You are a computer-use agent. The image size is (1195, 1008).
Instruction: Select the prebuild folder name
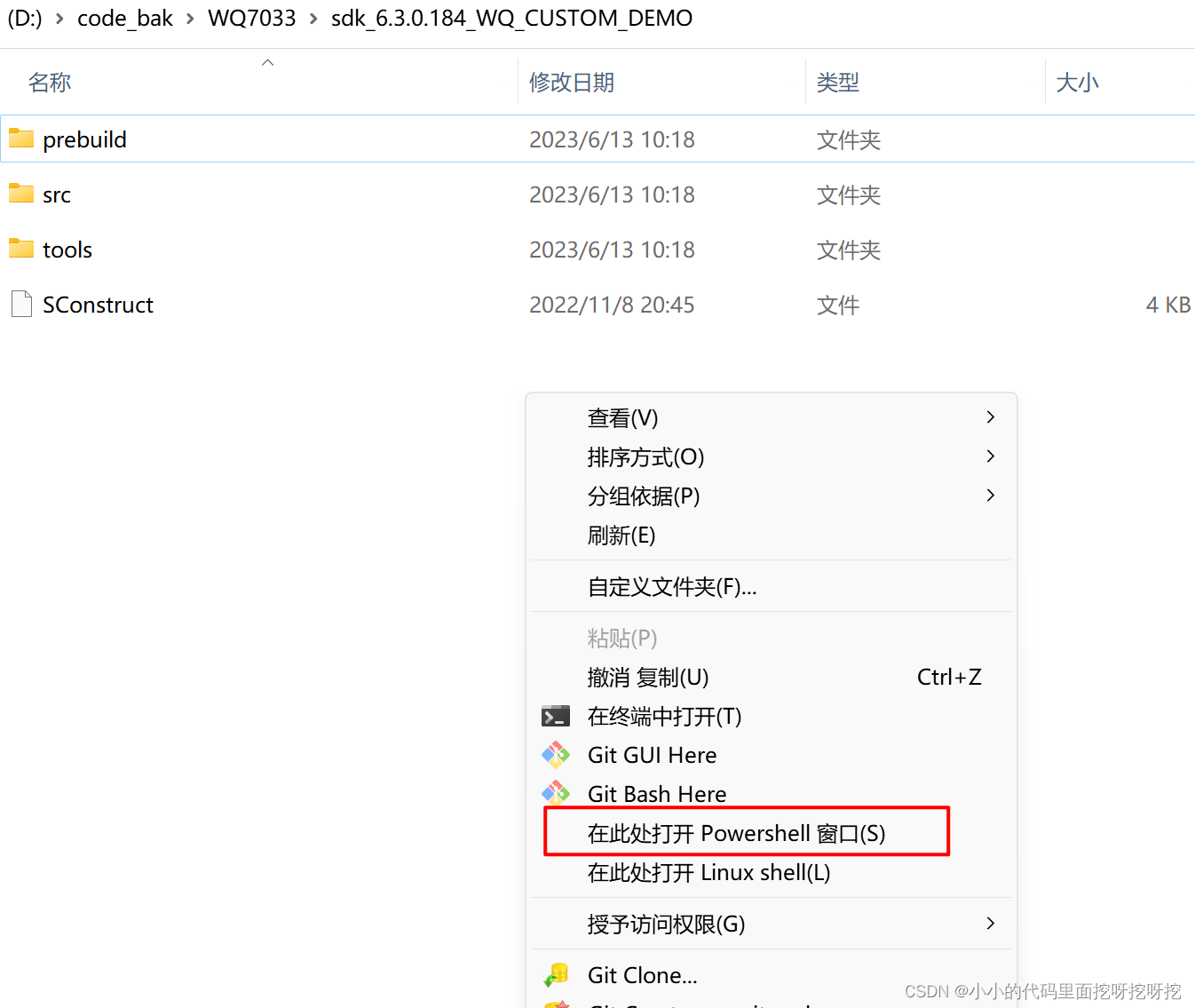click(84, 139)
